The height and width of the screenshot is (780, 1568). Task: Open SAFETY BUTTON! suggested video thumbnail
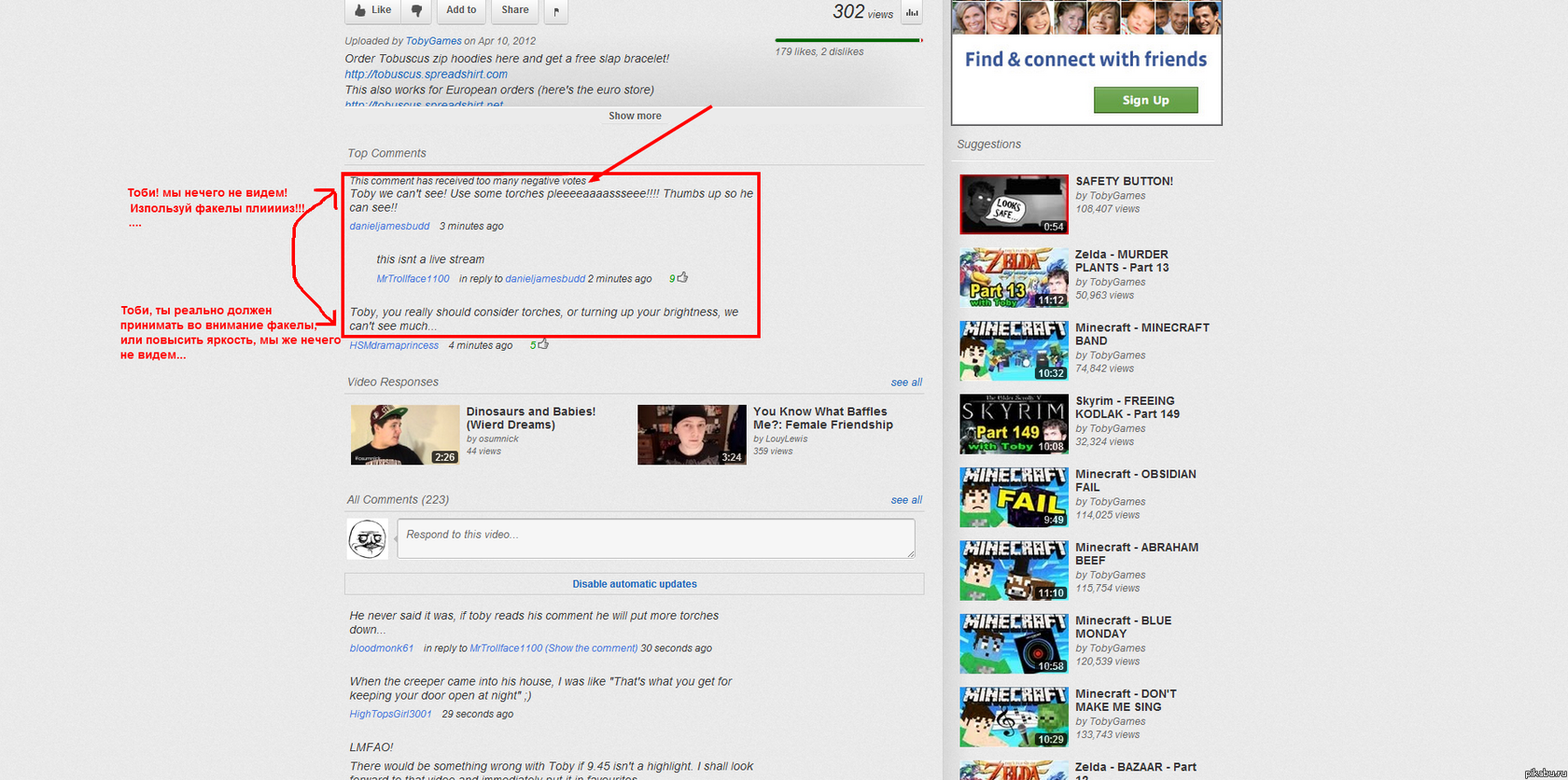point(1014,203)
